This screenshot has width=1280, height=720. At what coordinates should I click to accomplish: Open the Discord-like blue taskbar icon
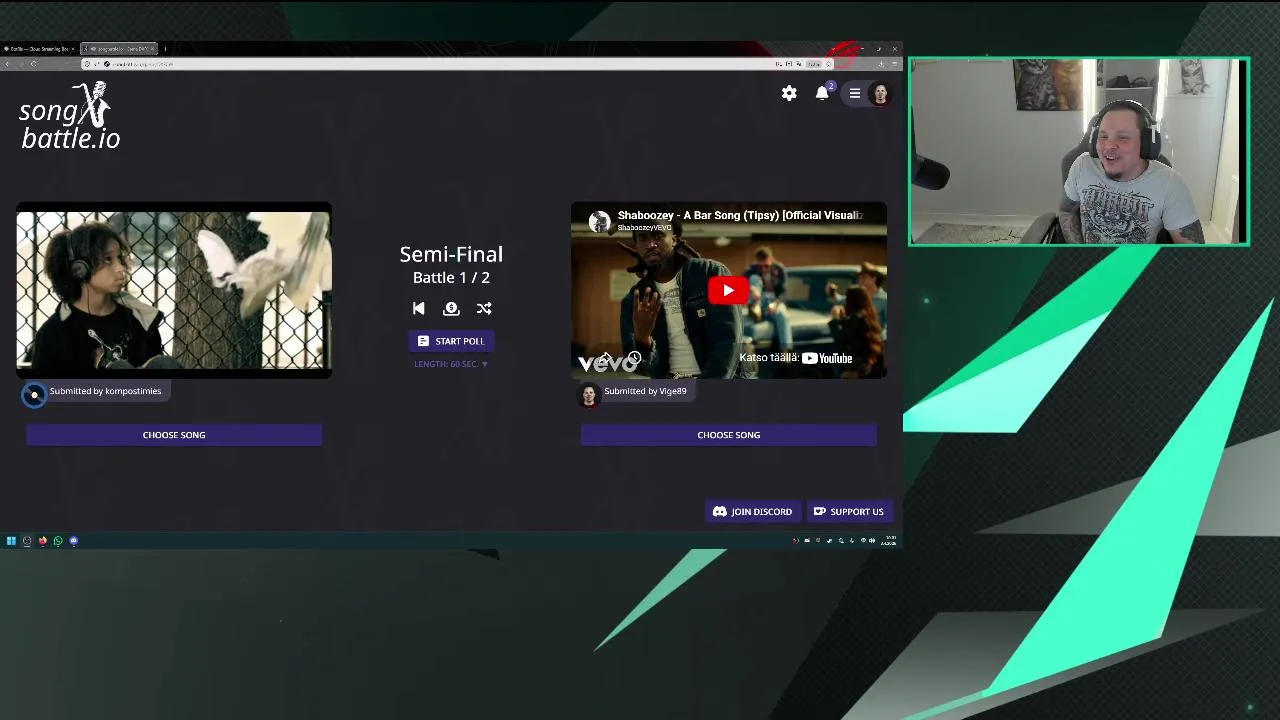pos(73,541)
